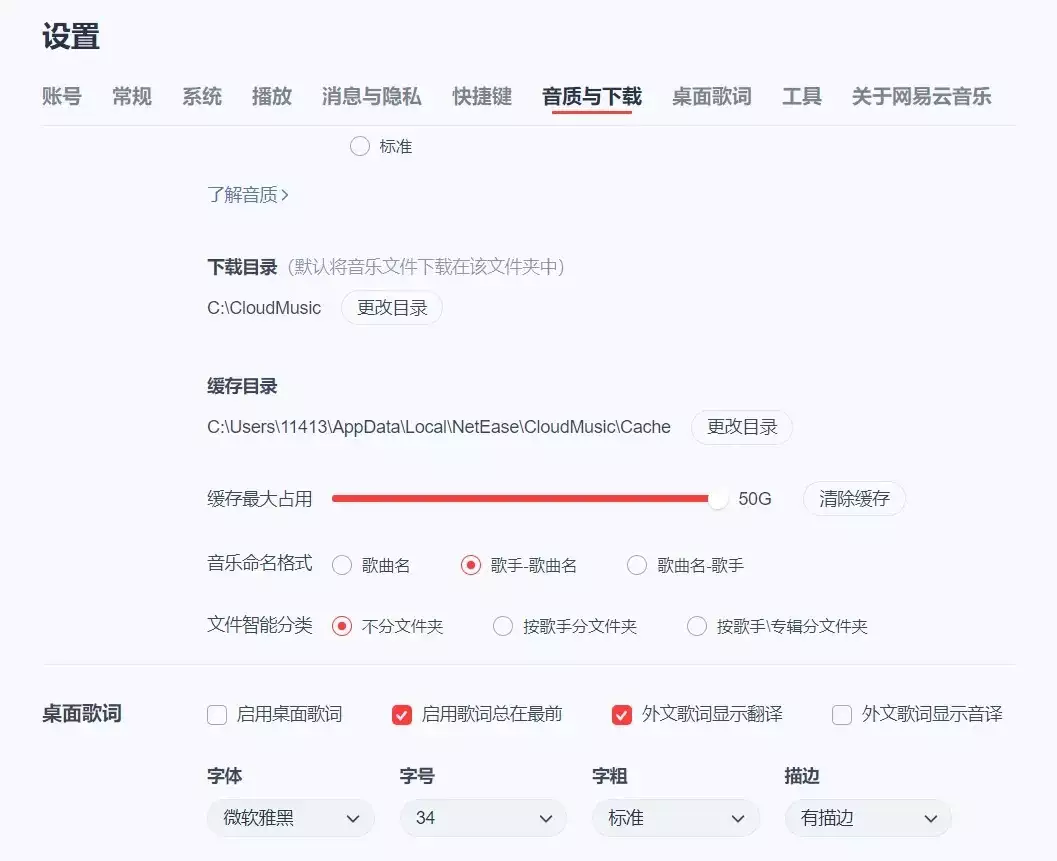Switch to the 关于网易云音乐 tab
Screen dimensions: 1057x861
921,96
